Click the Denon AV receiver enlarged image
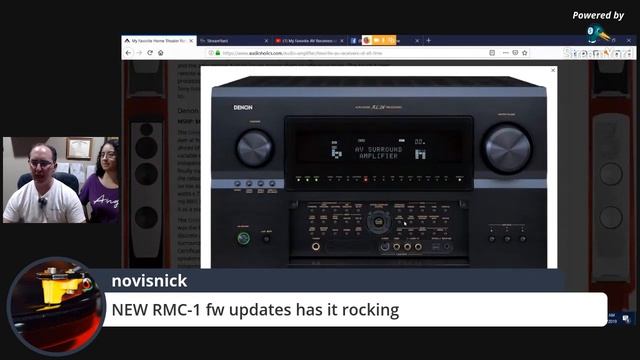The height and width of the screenshot is (360, 640). point(379,171)
